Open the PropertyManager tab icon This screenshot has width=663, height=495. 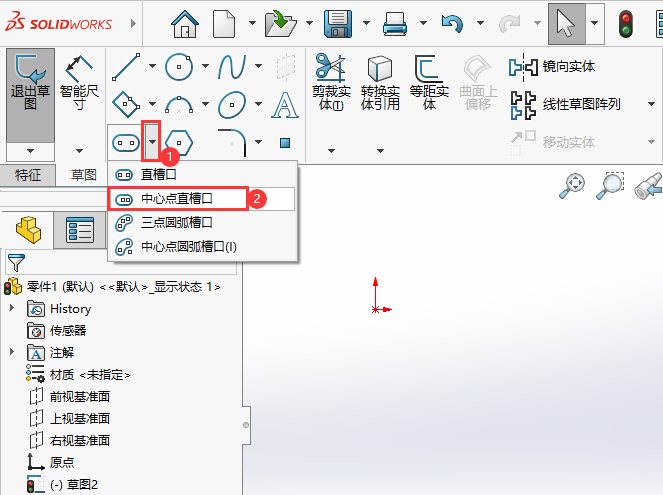tap(80, 230)
